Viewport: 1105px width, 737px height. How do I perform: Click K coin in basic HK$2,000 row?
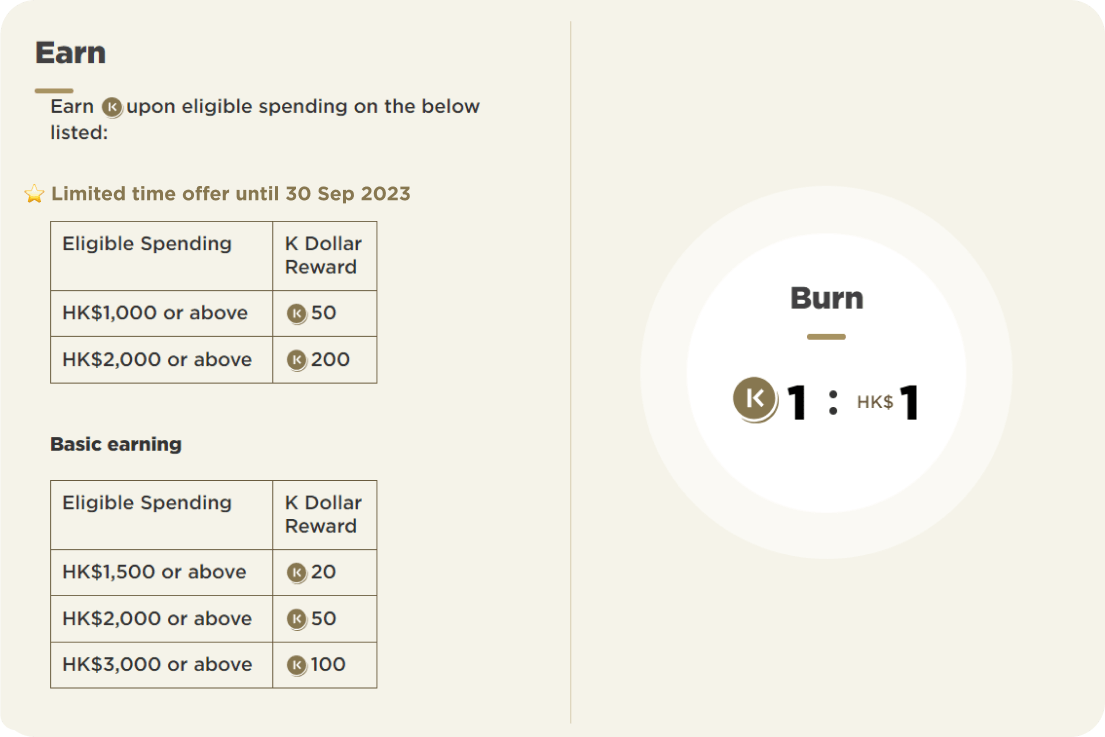297,619
